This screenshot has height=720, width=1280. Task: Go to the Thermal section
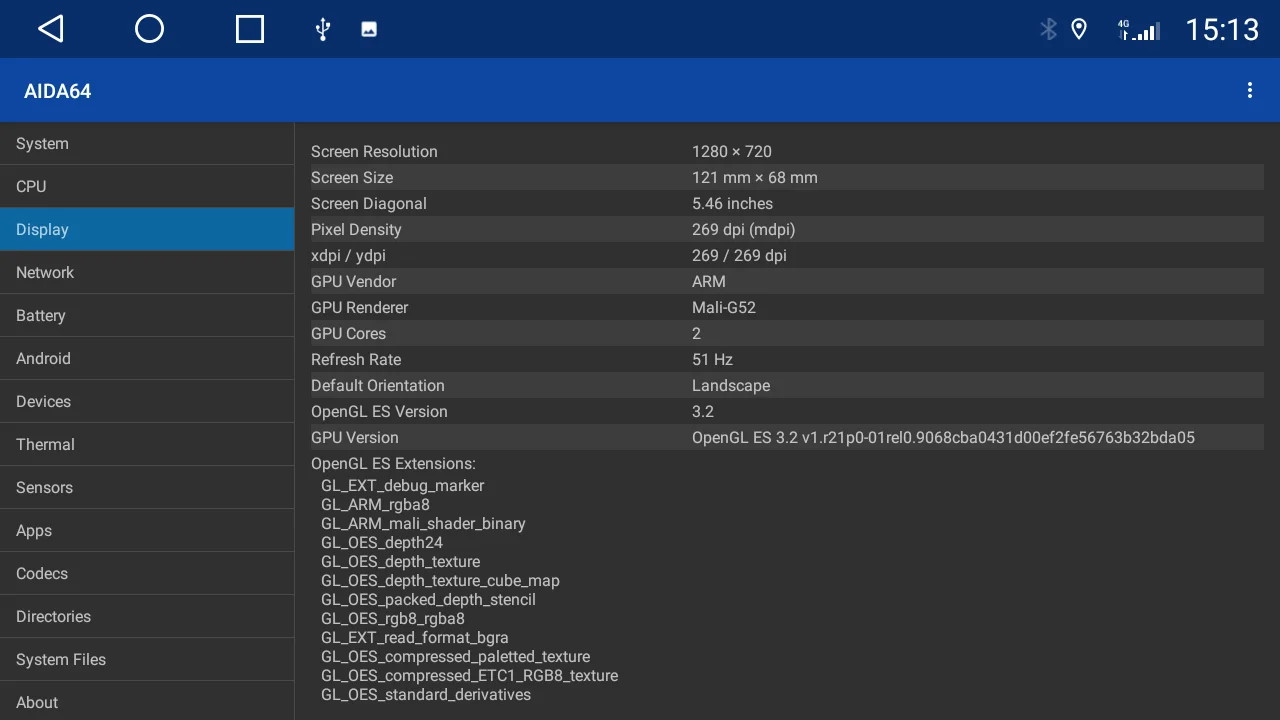point(147,445)
